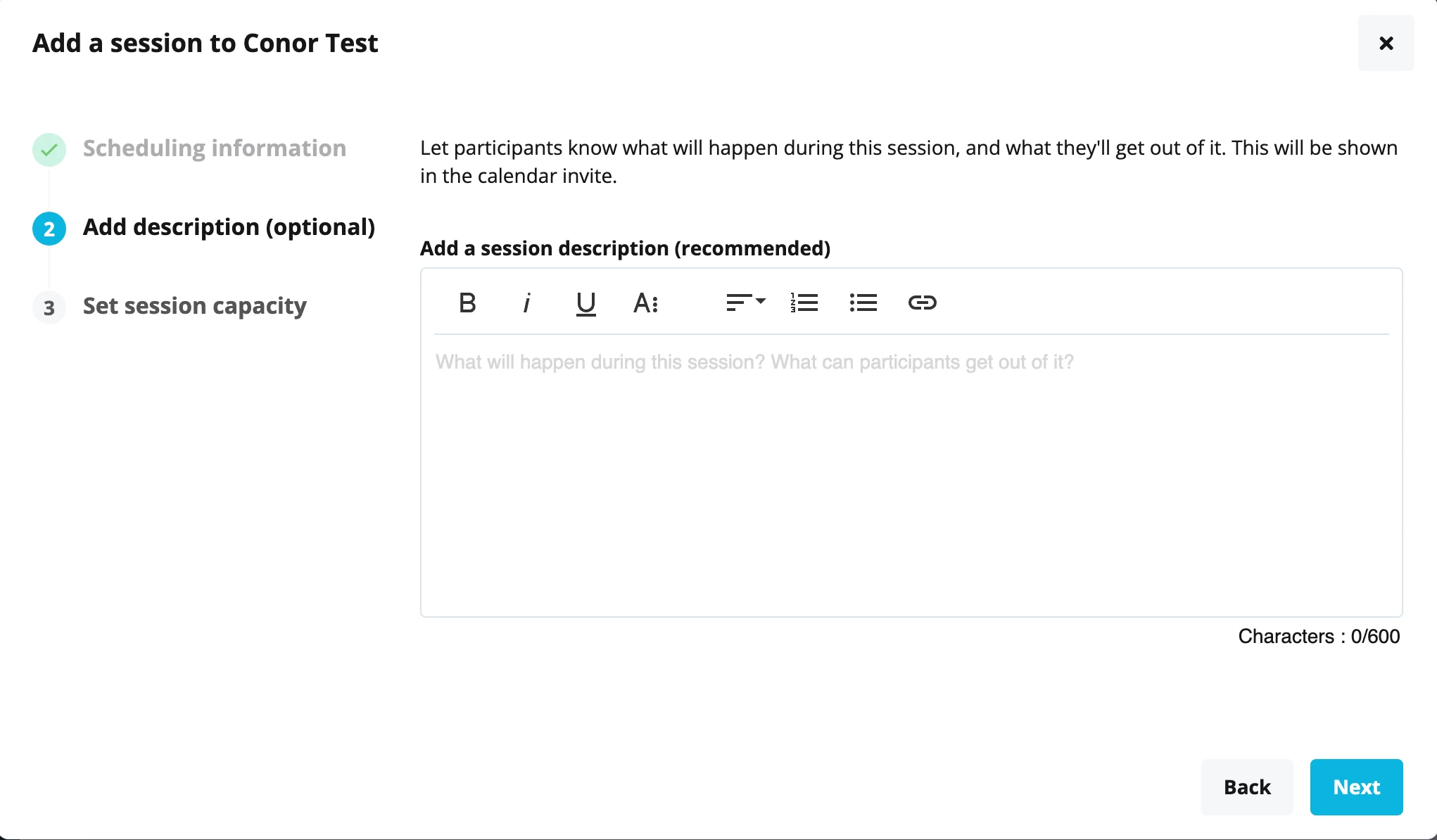This screenshot has height=840, width=1437.
Task: Click the Back button
Action: (1247, 787)
